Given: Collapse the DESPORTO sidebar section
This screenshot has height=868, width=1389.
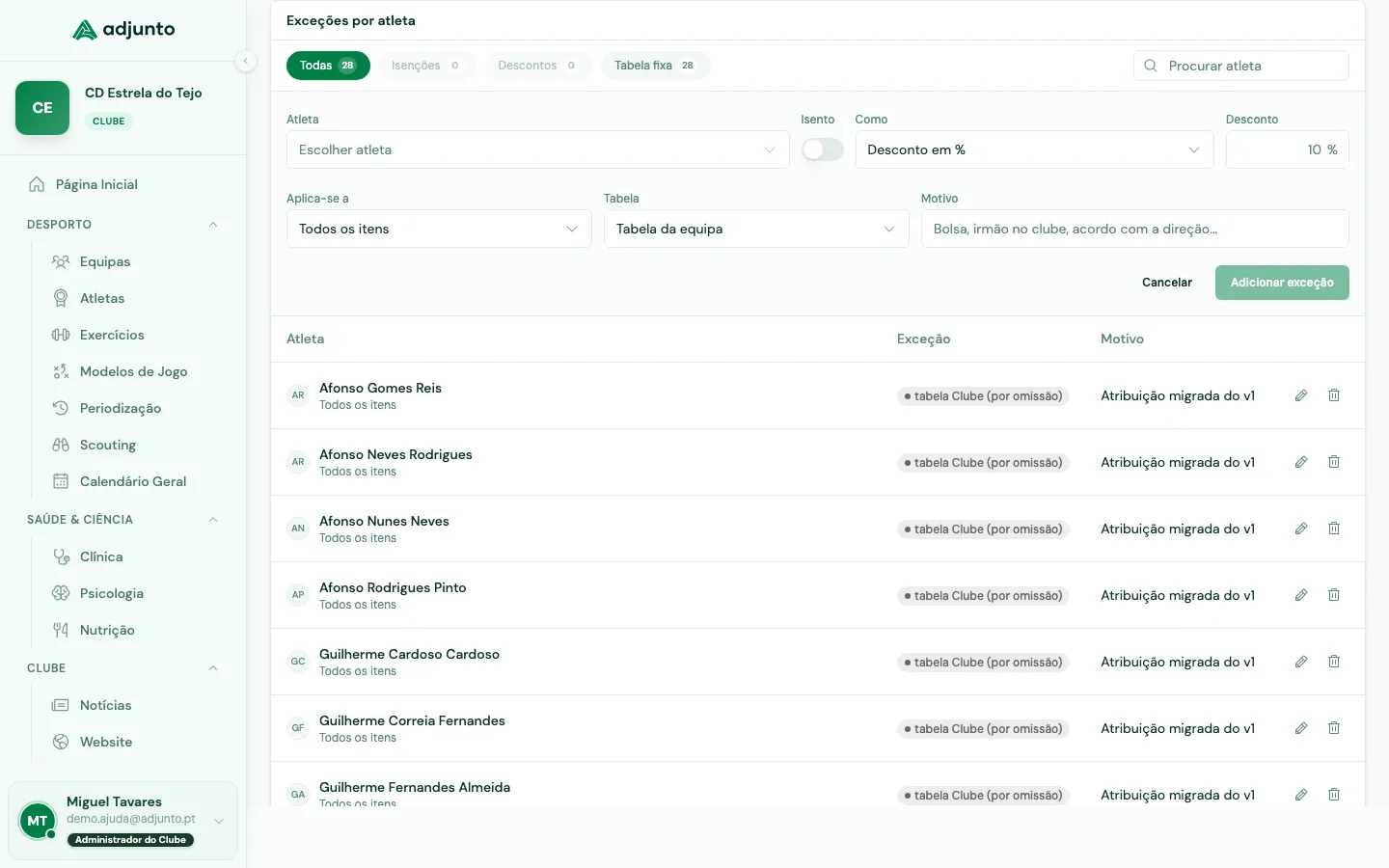Looking at the screenshot, I should click(x=213, y=225).
